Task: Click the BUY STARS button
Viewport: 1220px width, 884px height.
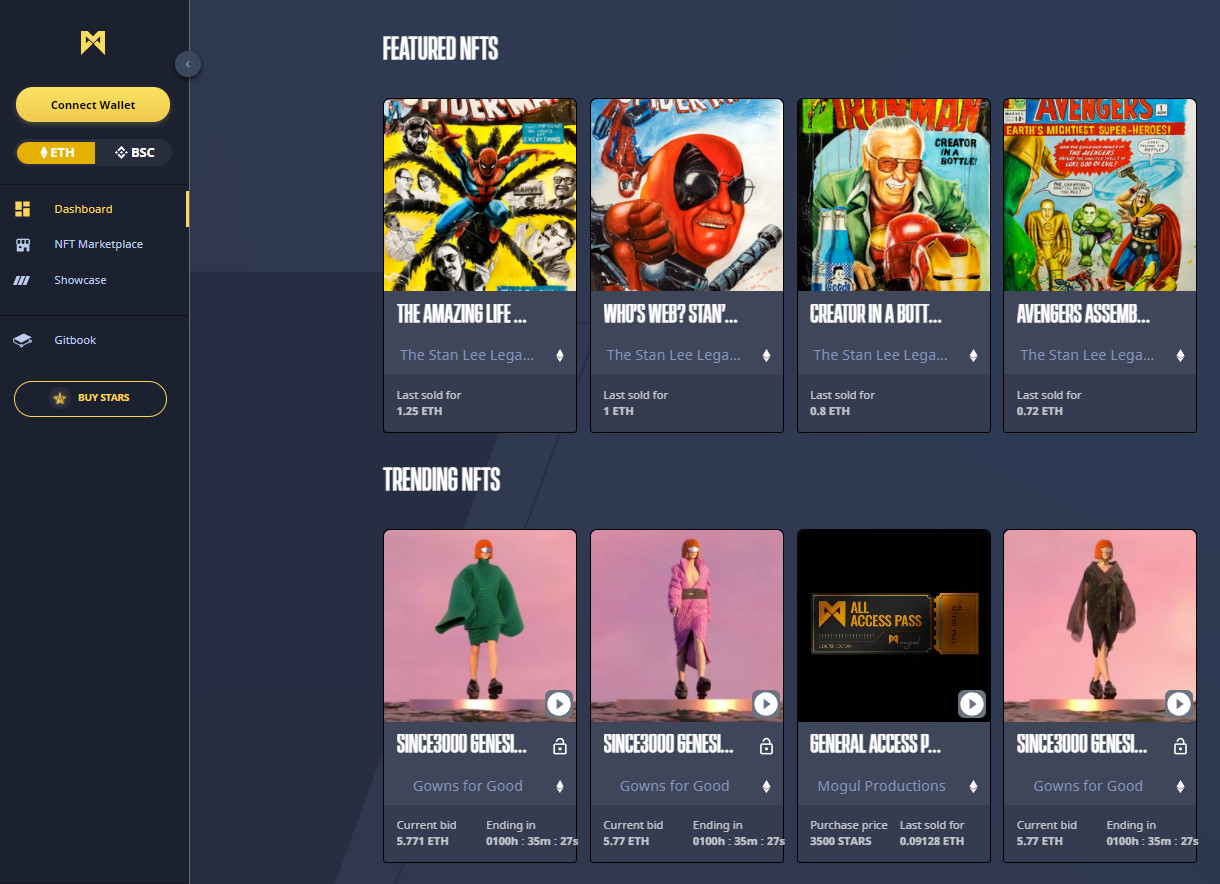Action: [90, 398]
